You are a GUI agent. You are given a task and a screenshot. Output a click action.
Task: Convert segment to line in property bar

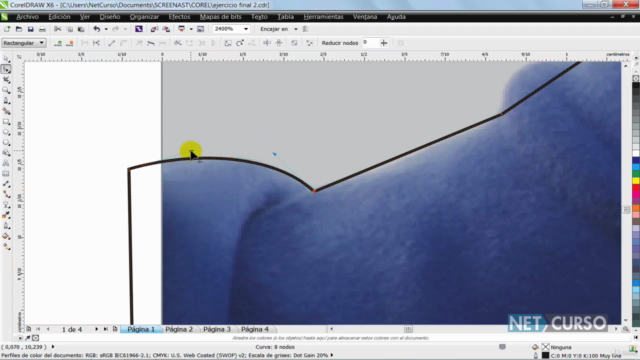pos(111,43)
